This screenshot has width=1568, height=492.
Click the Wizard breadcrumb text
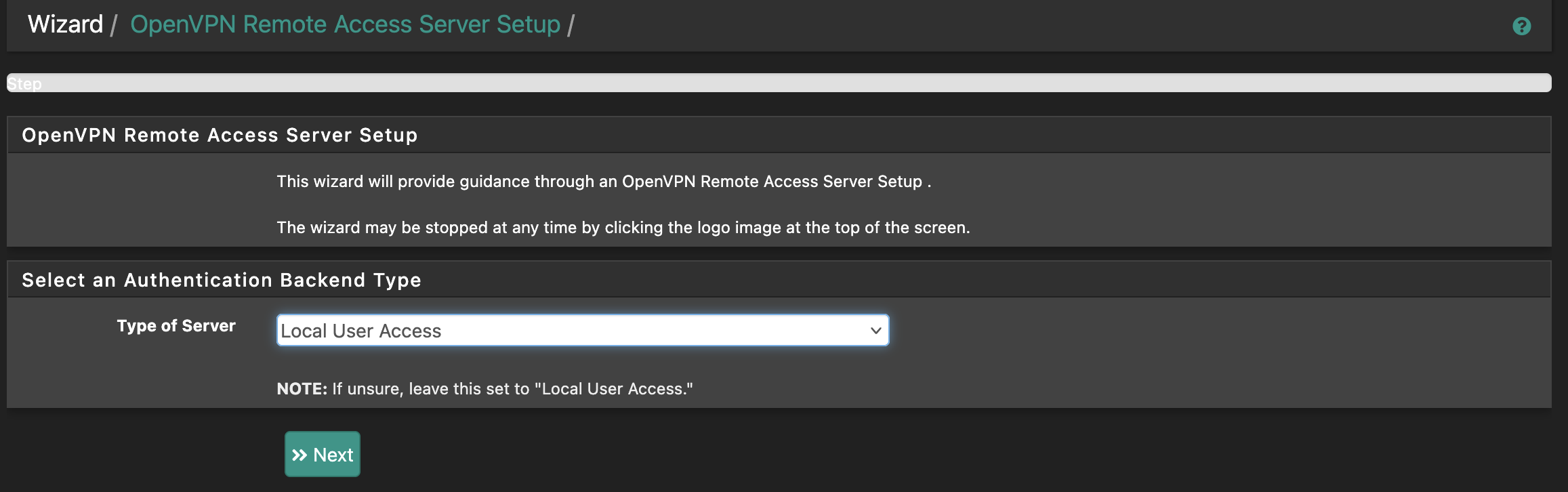[x=65, y=24]
